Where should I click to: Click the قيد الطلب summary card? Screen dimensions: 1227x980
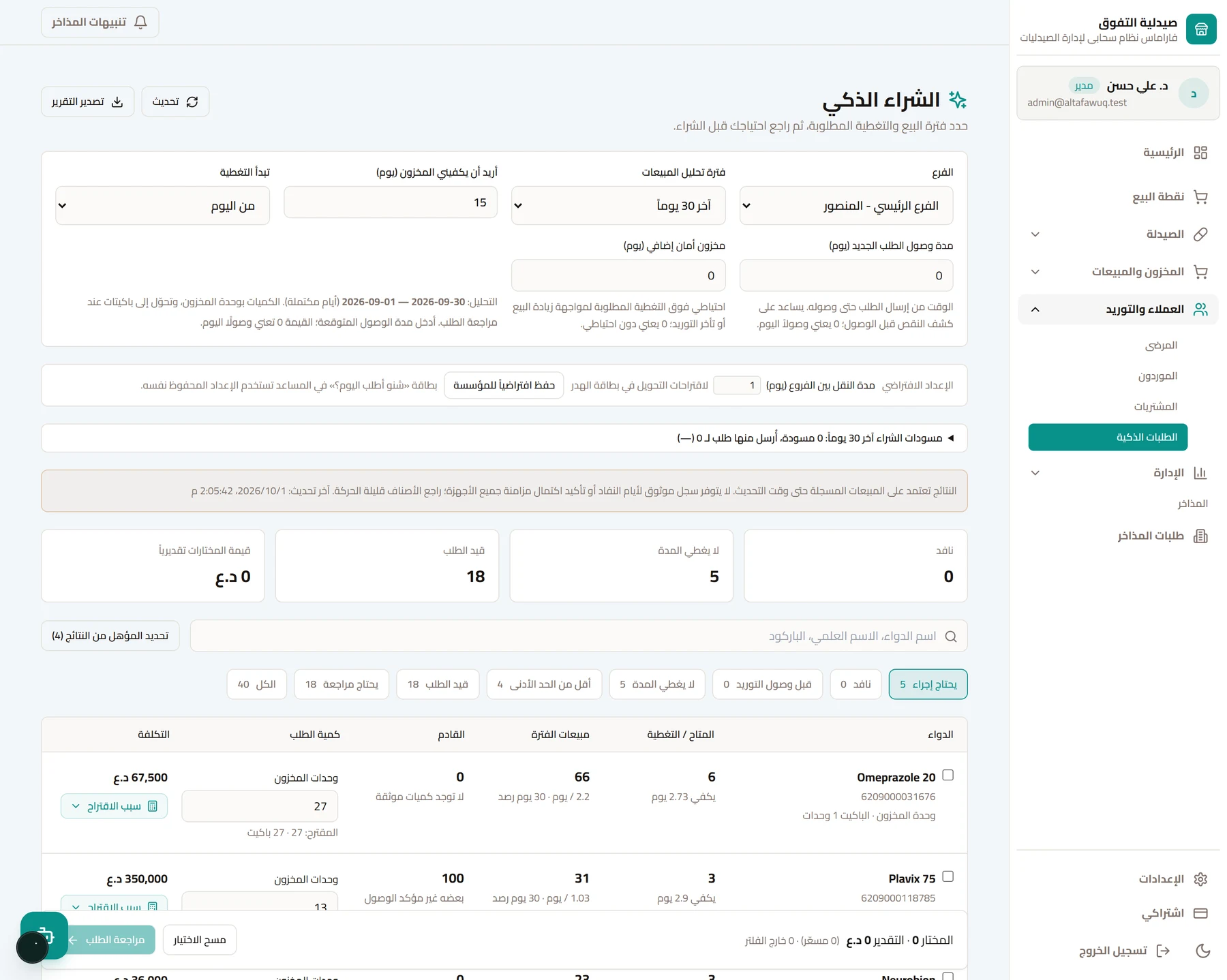(387, 566)
